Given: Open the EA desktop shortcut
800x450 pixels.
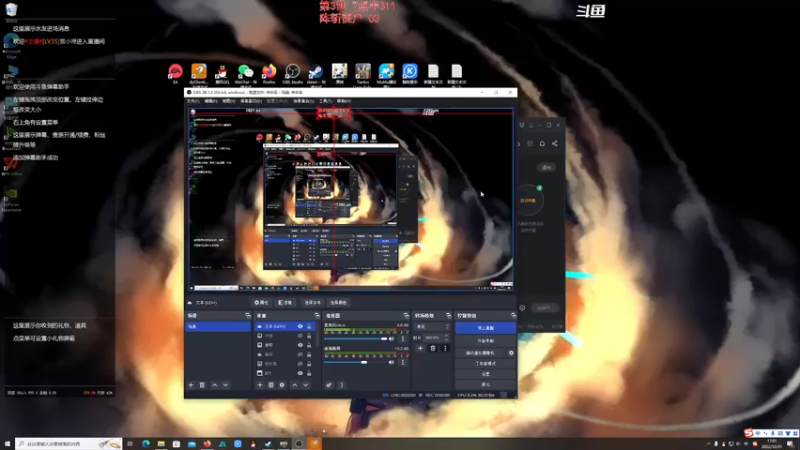Looking at the screenshot, I should click(176, 72).
